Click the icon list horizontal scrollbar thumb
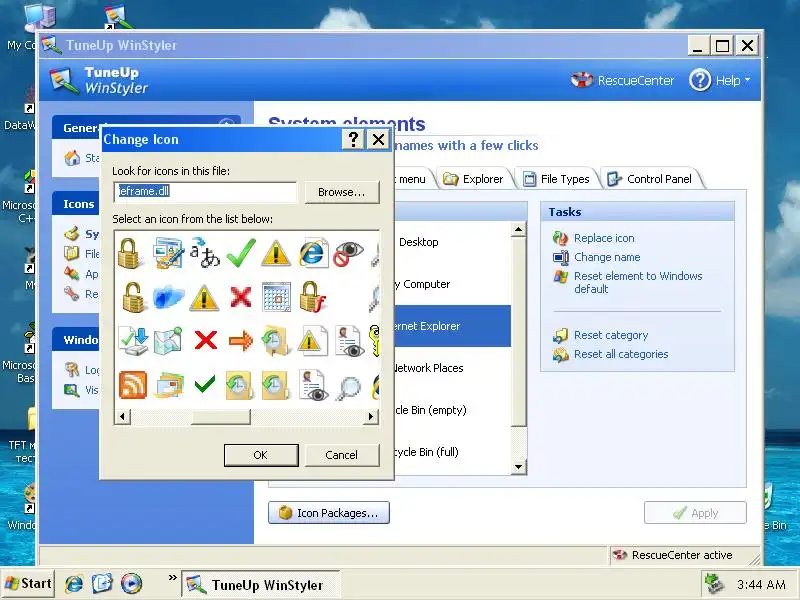Image resolution: width=800 pixels, height=600 pixels. 221,416
